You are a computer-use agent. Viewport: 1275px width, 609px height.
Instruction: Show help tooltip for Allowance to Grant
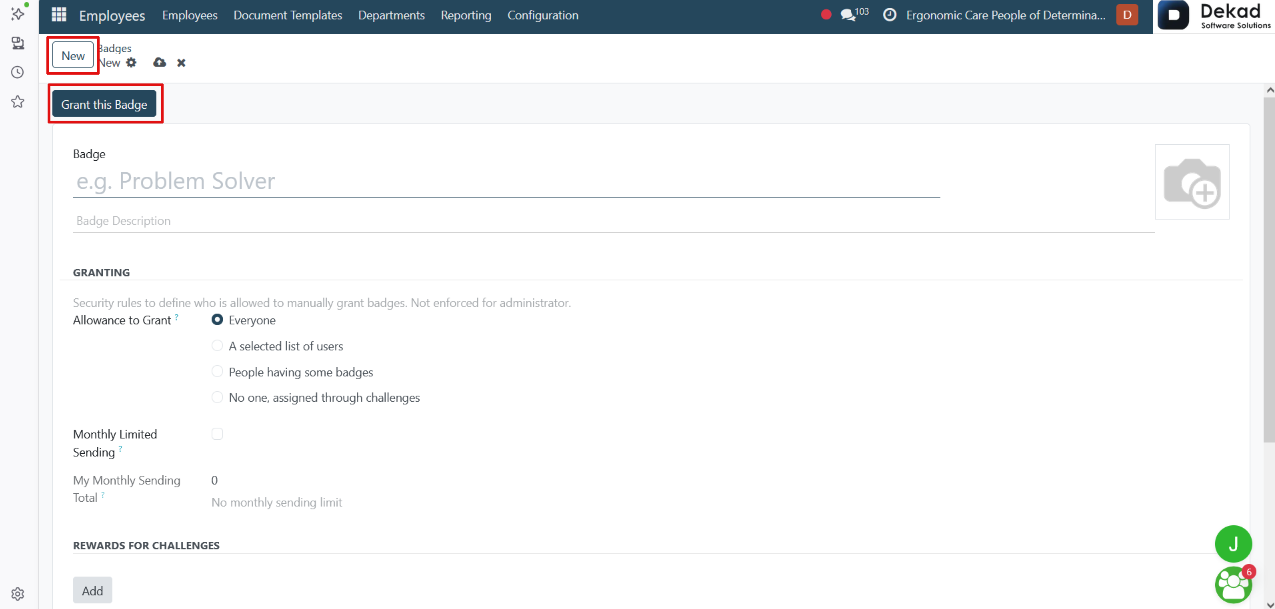click(x=177, y=317)
